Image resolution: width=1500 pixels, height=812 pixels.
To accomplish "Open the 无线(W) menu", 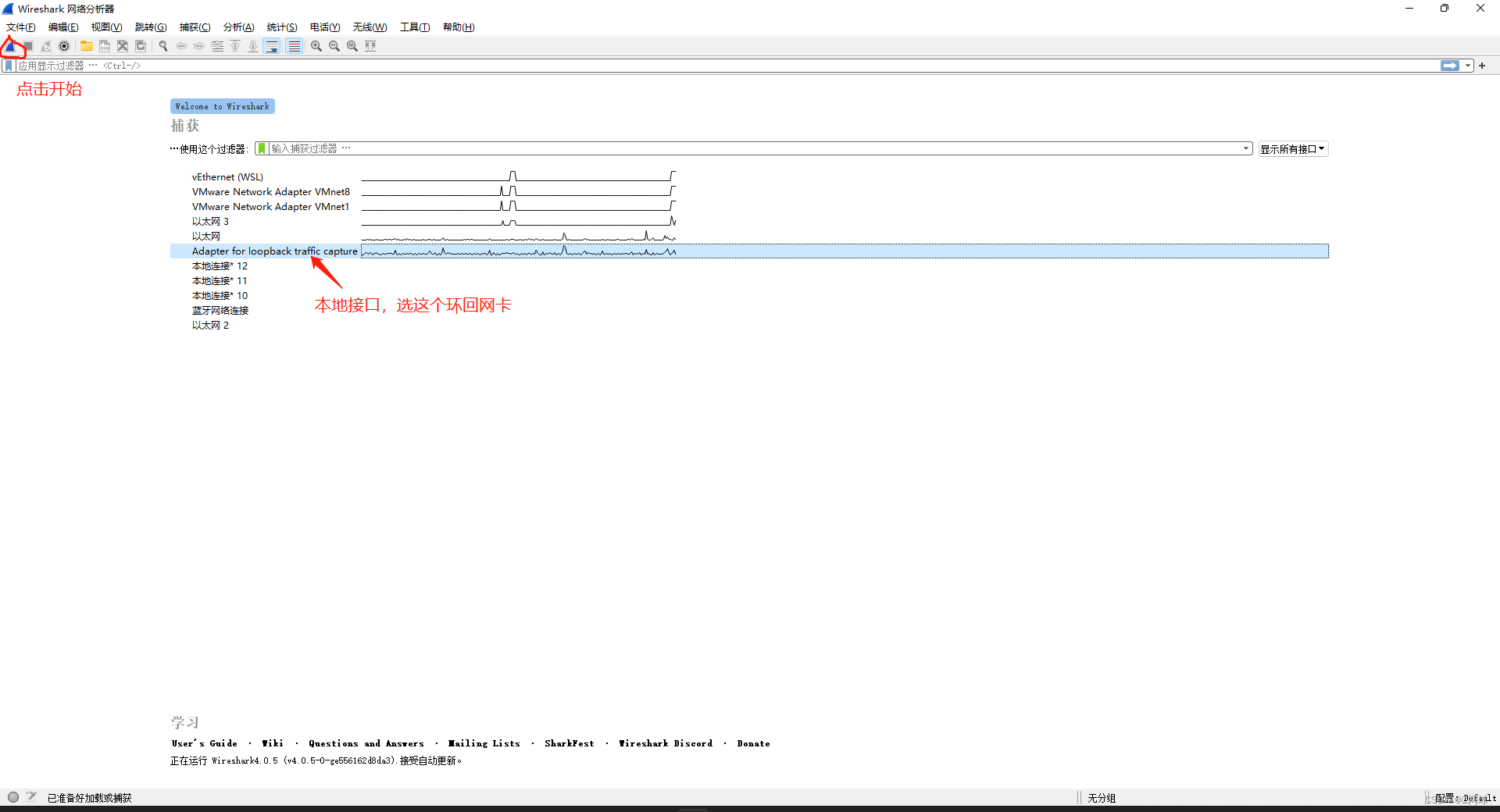I will tap(370, 27).
